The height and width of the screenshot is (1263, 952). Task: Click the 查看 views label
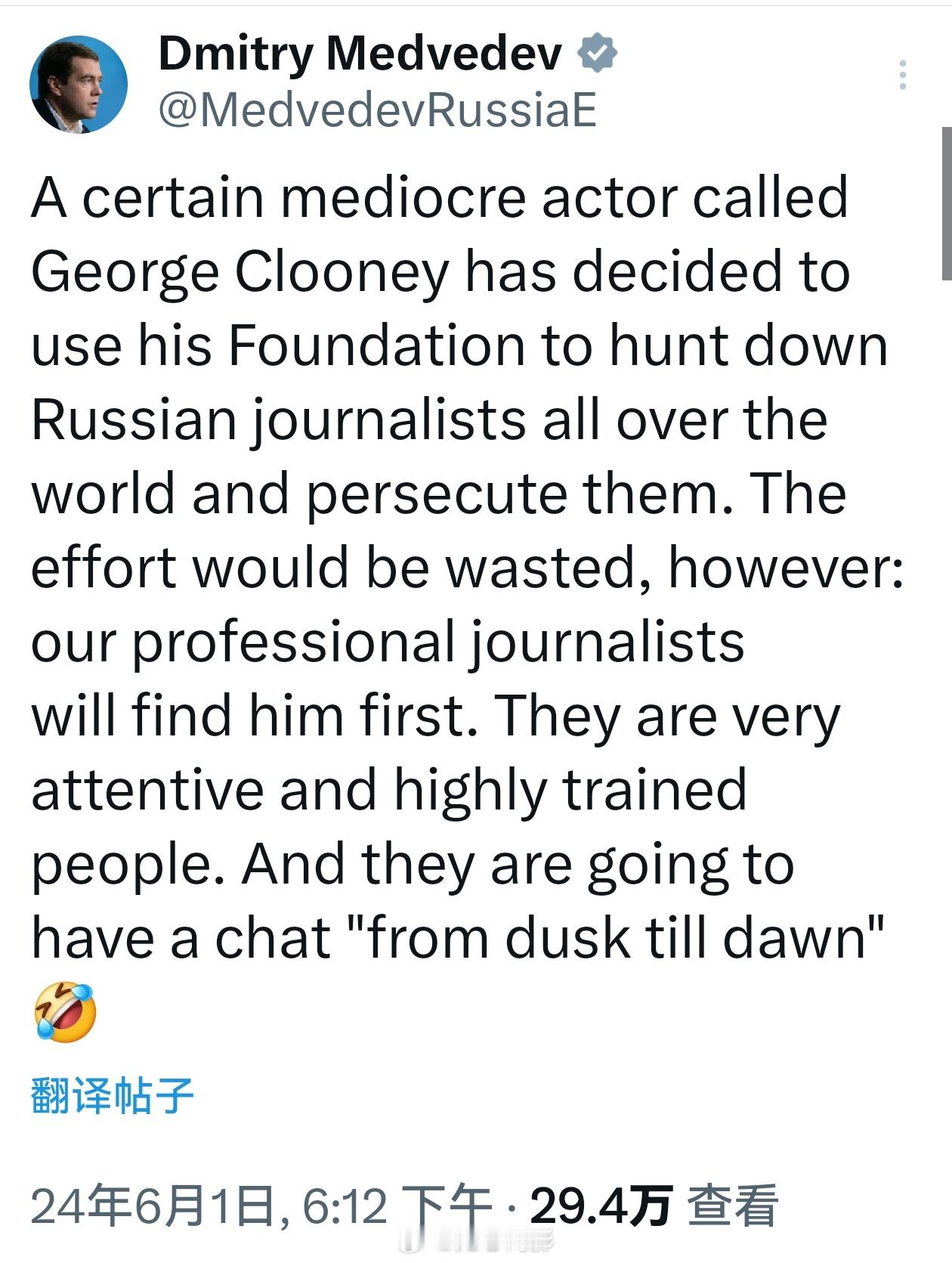pos(732,1205)
